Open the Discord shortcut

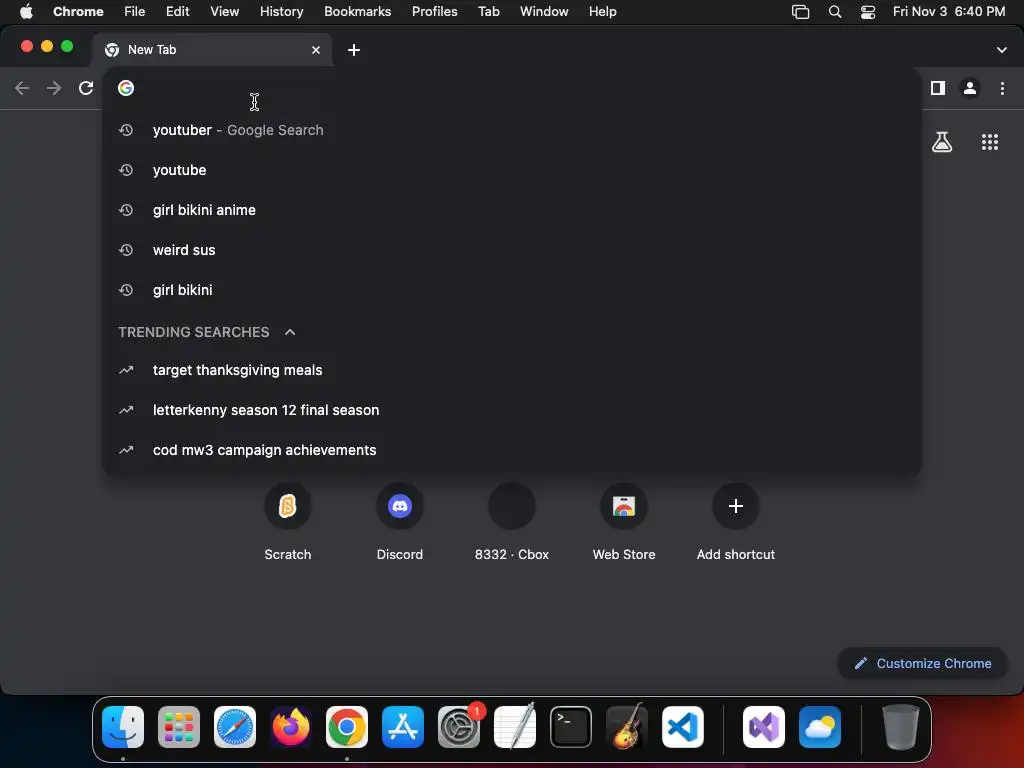tap(400, 506)
